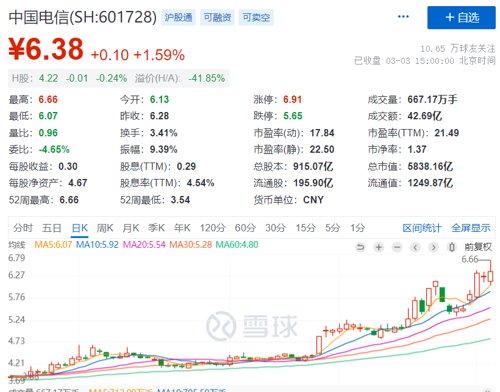Click the 最低 value 6.07
The width and height of the screenshot is (500, 392).
pos(48,116)
